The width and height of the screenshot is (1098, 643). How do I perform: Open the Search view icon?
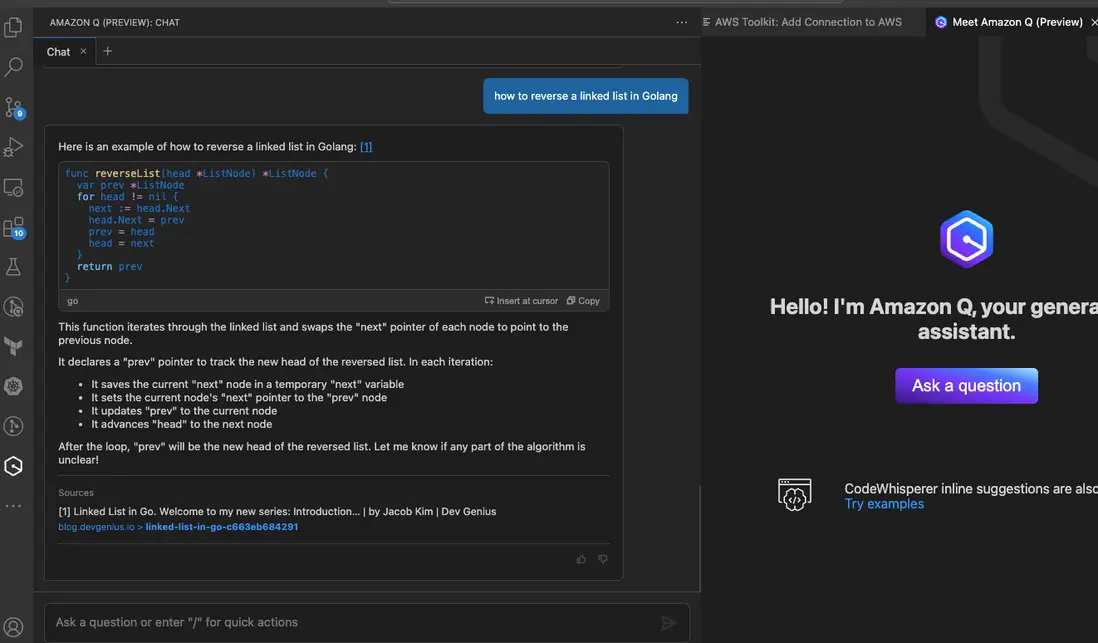[14, 68]
